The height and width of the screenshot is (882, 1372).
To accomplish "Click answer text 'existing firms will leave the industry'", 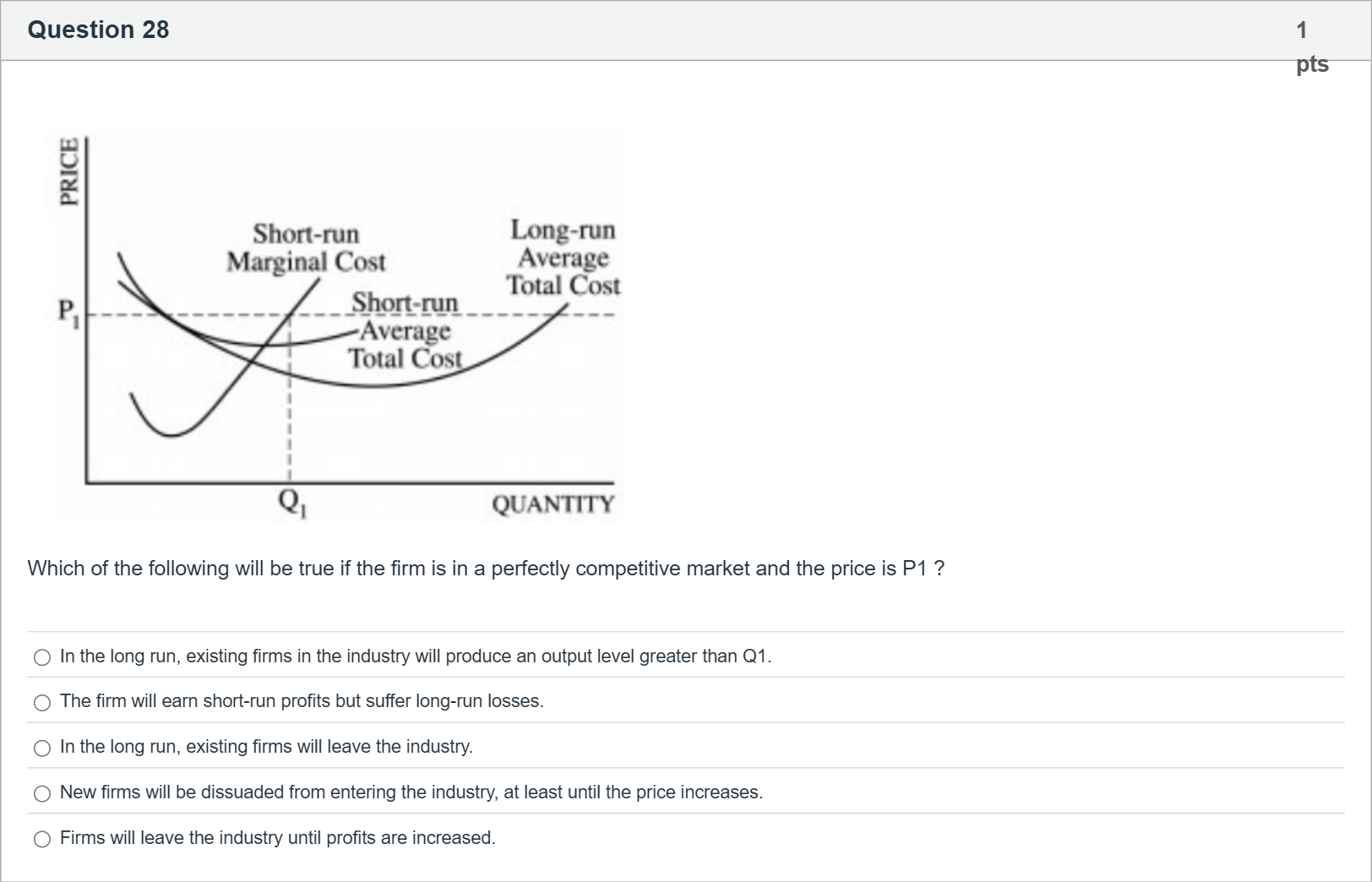I will click(266, 747).
